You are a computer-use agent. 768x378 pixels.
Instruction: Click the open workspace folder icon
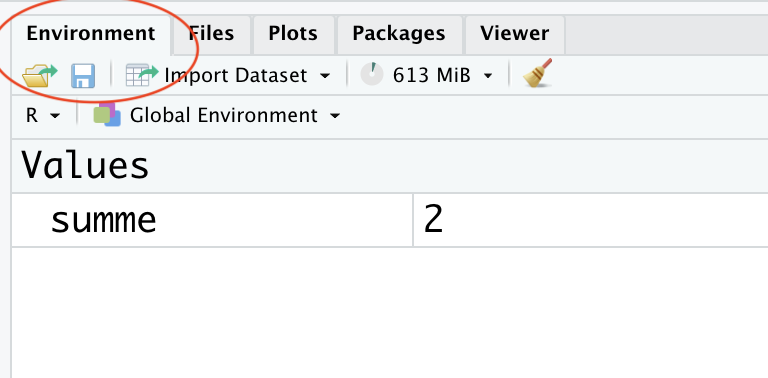point(40,76)
